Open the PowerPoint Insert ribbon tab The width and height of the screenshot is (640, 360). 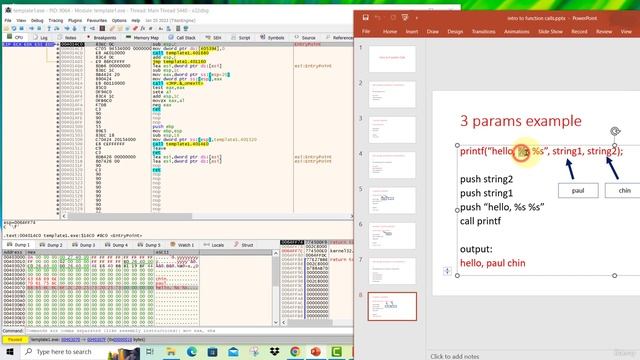click(411, 31)
